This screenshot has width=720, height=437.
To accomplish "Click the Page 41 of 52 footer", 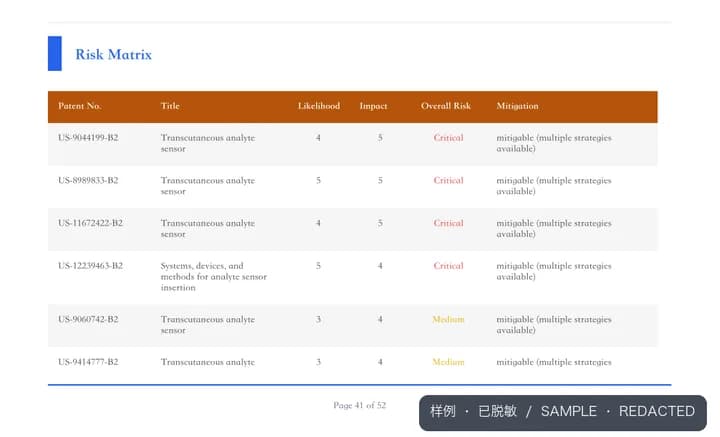I will click(360, 405).
